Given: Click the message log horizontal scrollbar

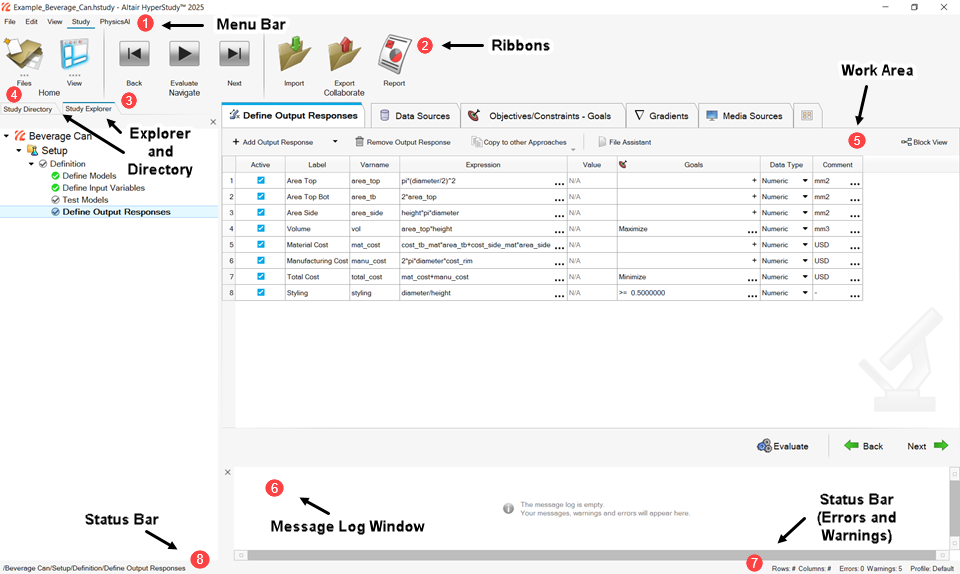Looking at the screenshot, I should 591,555.
